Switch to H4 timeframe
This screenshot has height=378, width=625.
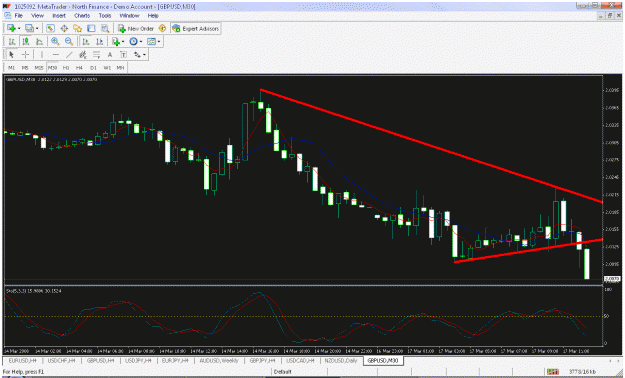click(79, 68)
